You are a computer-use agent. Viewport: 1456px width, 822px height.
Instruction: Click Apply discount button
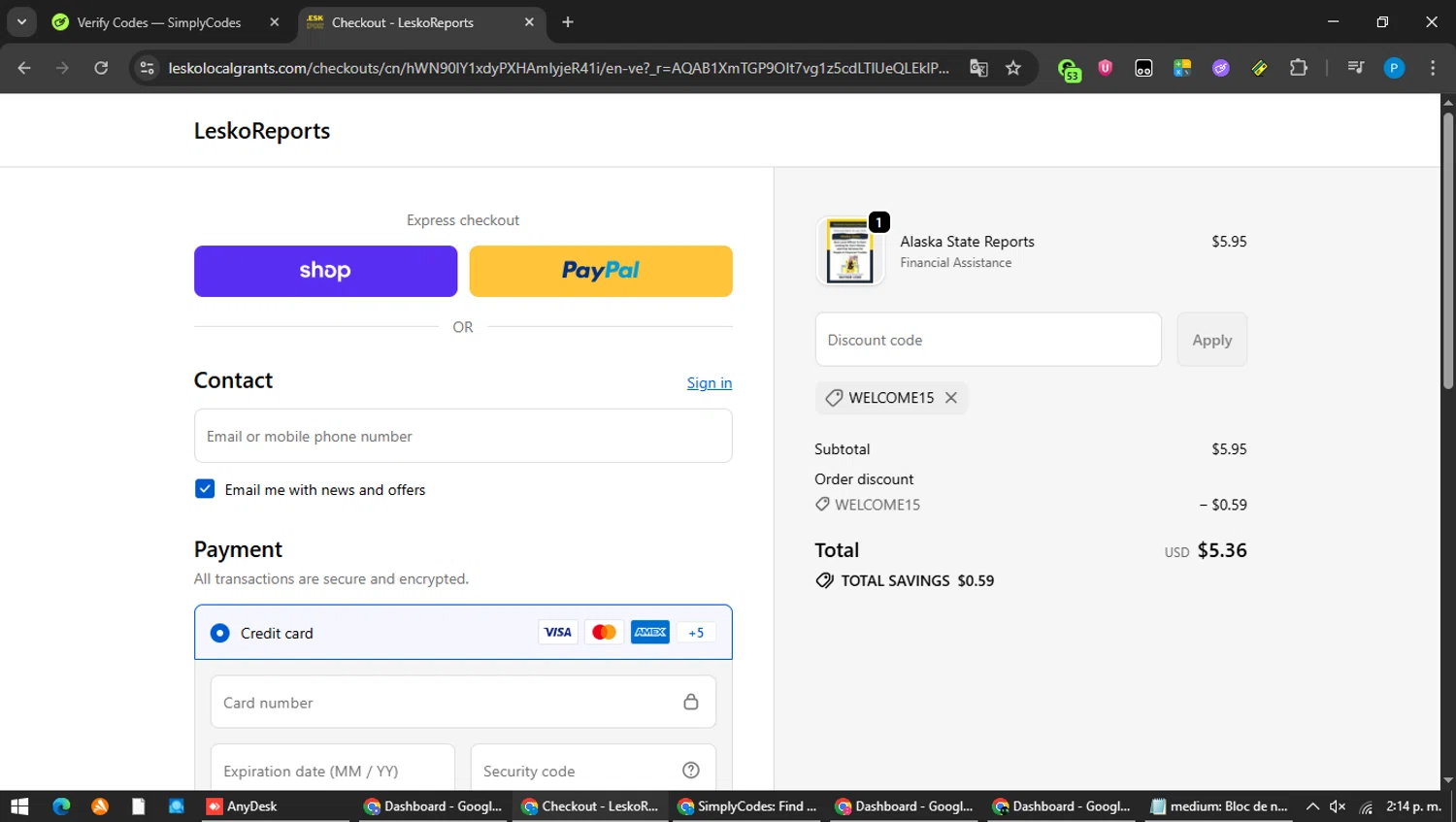(1212, 340)
